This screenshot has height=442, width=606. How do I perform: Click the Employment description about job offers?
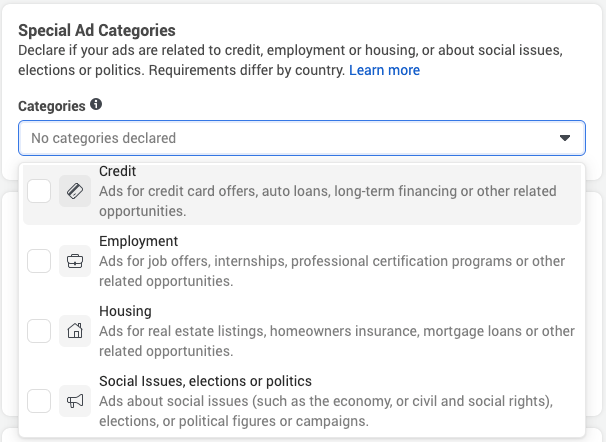tap(332, 271)
